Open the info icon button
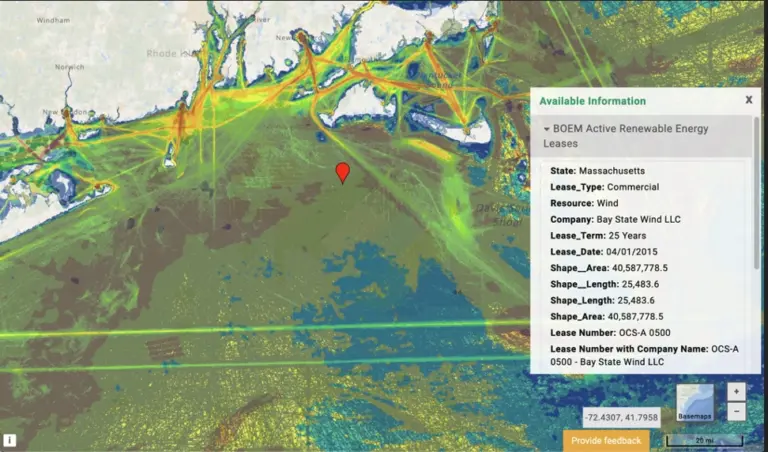768x452 pixels. coord(9,440)
